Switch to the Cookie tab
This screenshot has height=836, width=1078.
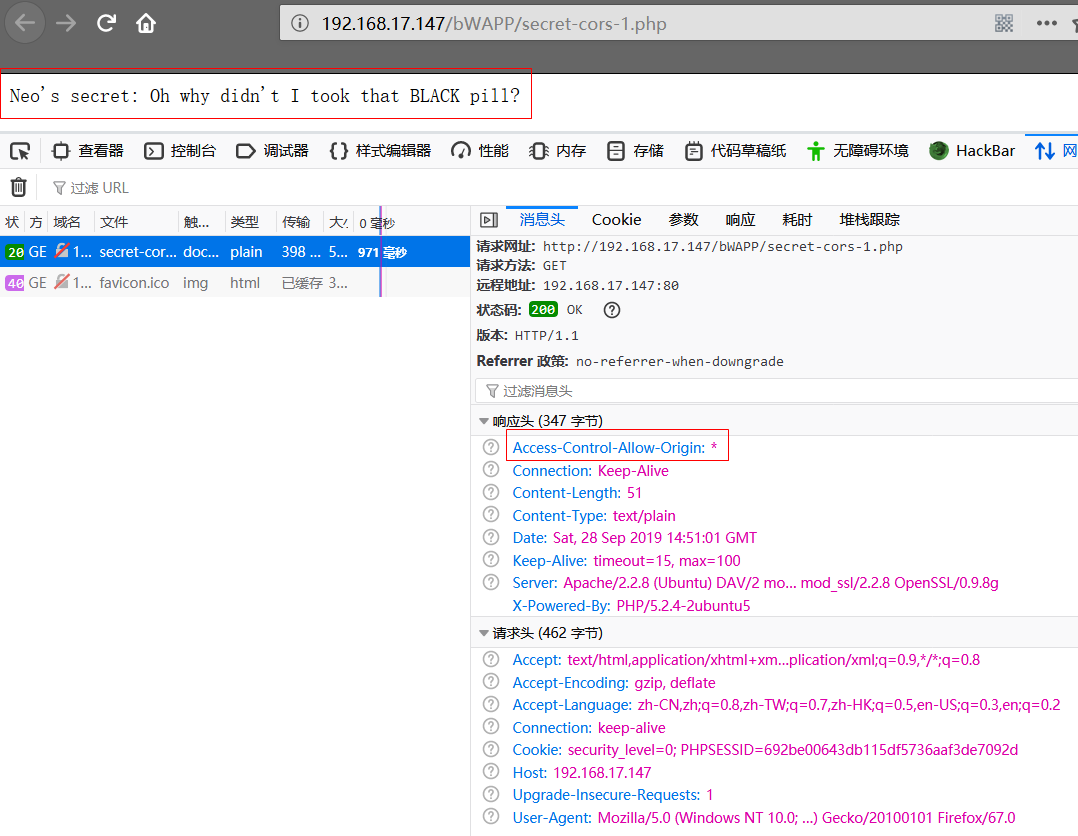tap(616, 220)
